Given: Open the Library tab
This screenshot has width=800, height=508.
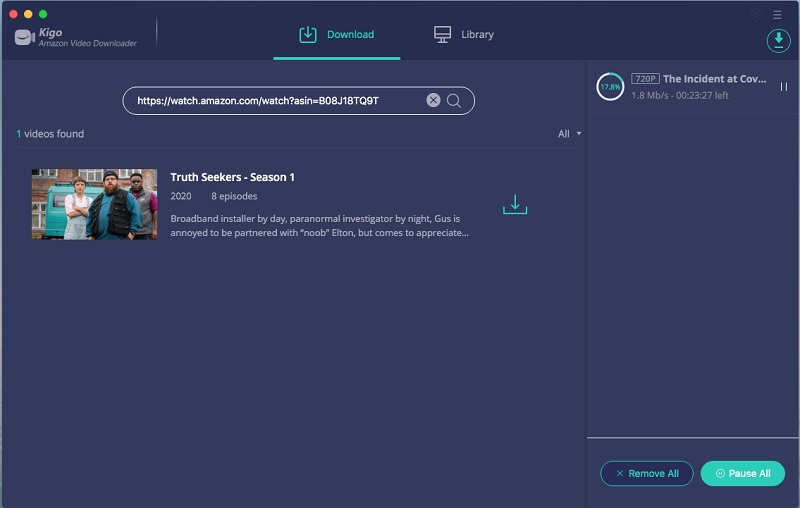Looking at the screenshot, I should [x=463, y=35].
